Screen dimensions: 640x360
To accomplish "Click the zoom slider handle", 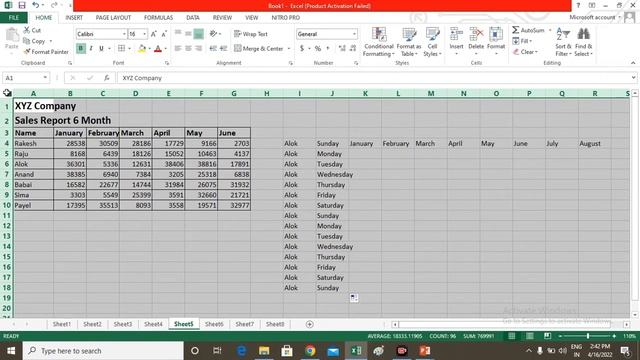I will [x=588, y=336].
